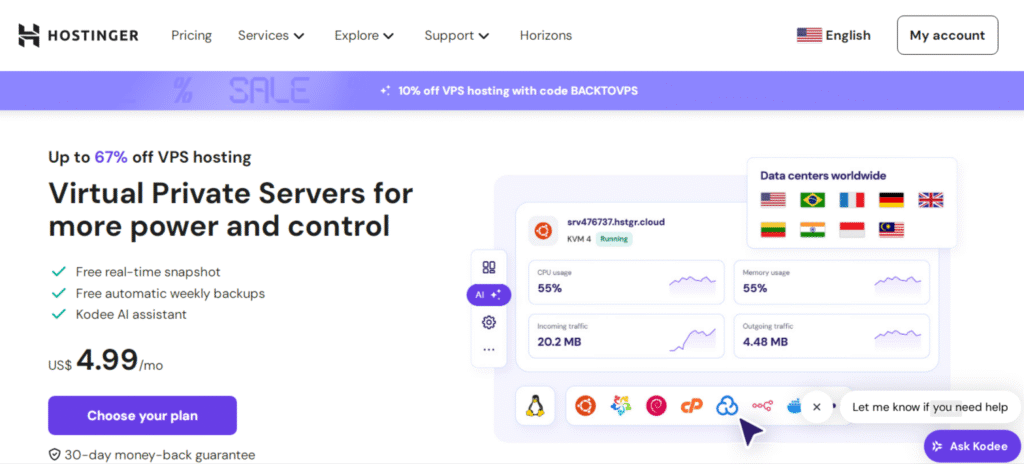Click the Outgoing traffic 4.48 MB card
The height and width of the screenshot is (464, 1024).
point(831,336)
